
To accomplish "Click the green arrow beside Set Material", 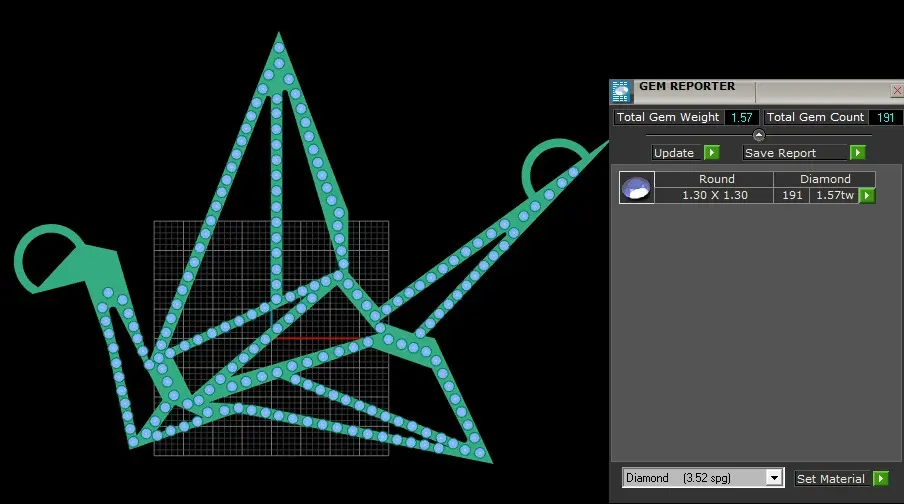I will [881, 478].
